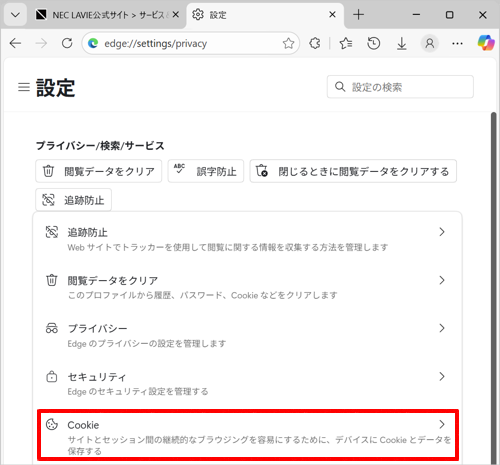Open the profile account icon
The height and width of the screenshot is (465, 500).
tap(430, 43)
